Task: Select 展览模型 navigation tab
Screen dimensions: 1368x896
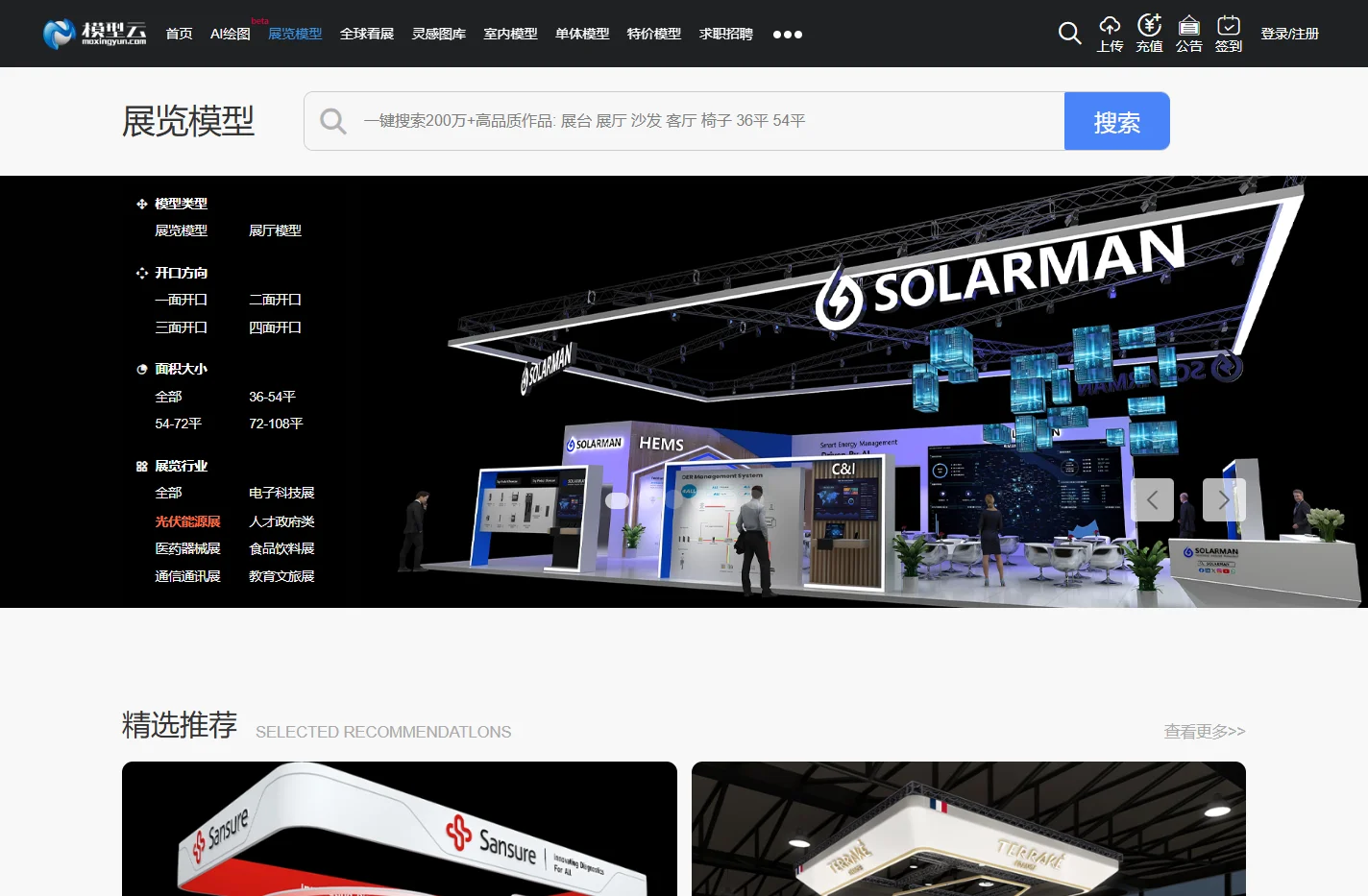Action: click(295, 34)
